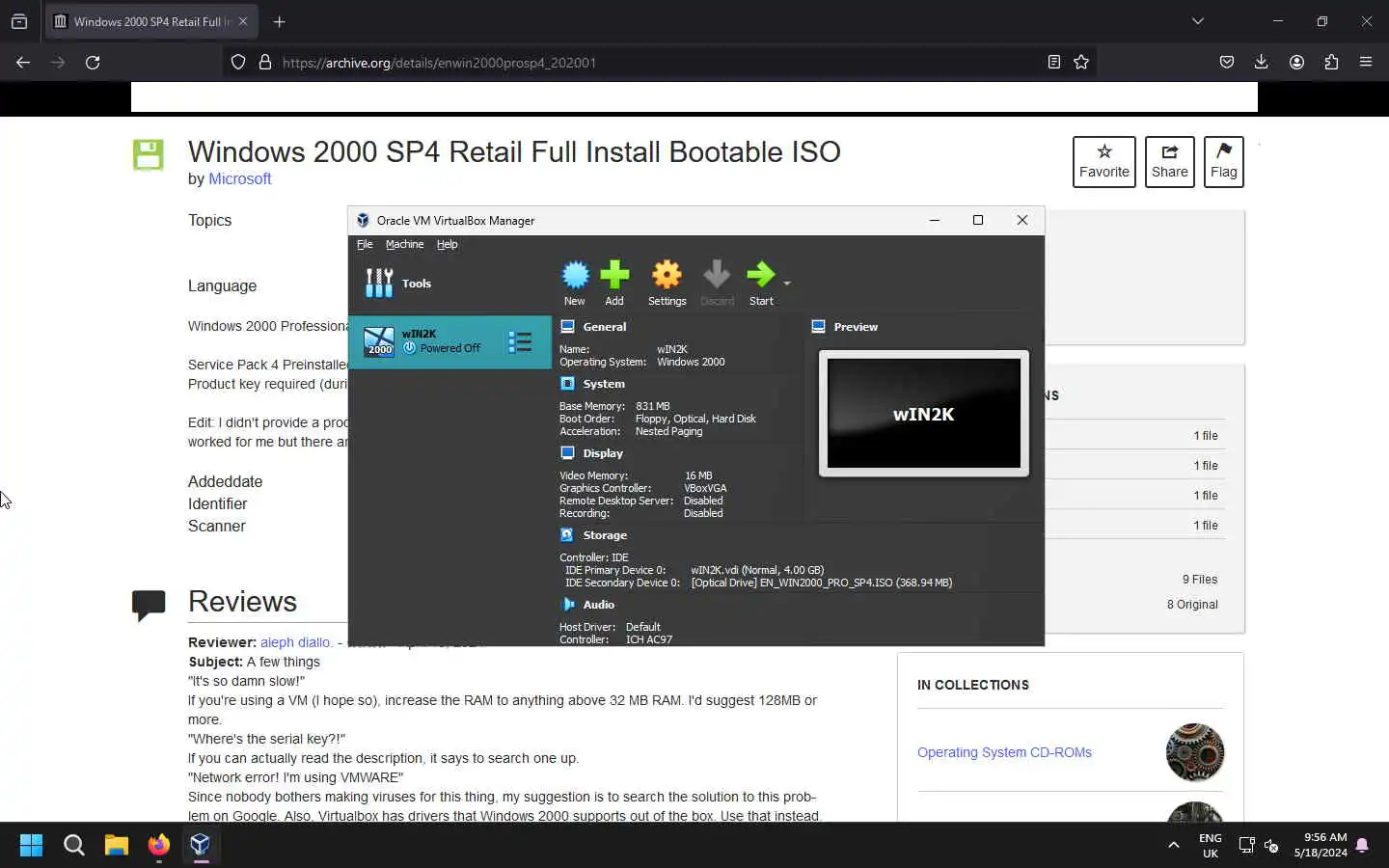
Task: Close the Windows 2000 SP4 tab
Action: click(x=243, y=21)
